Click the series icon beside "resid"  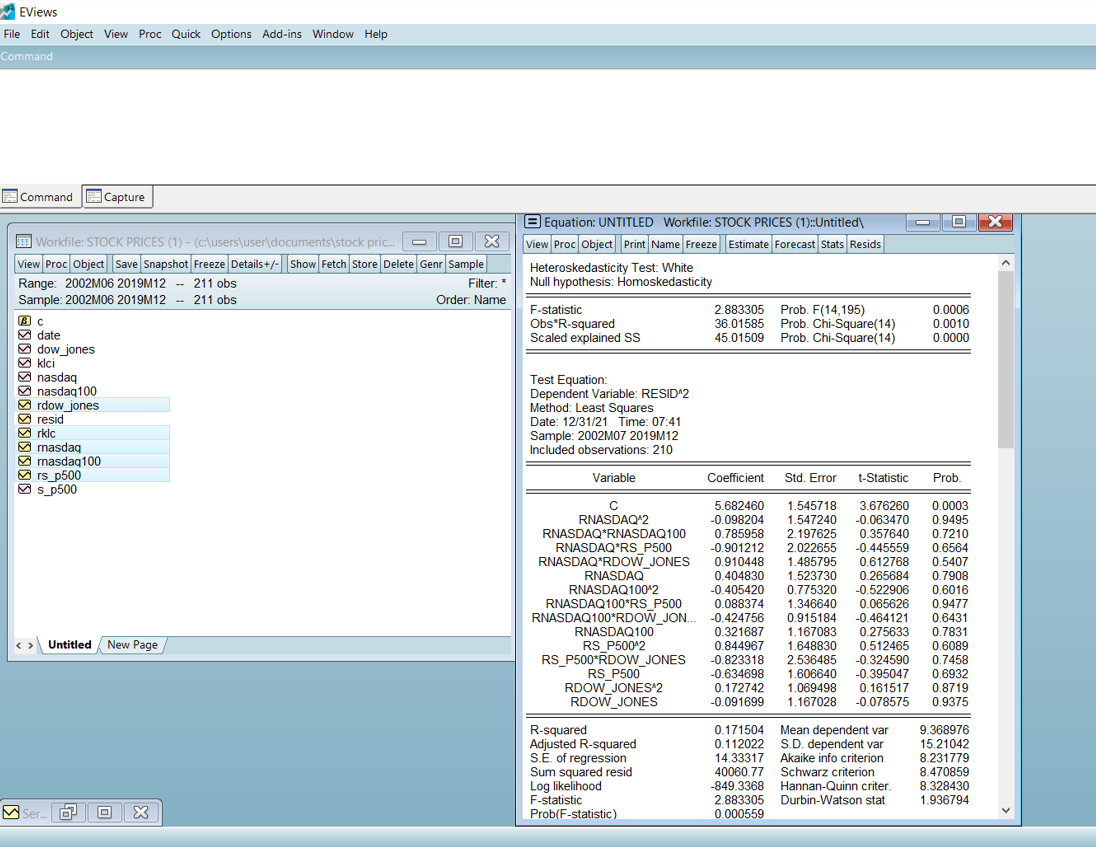22,419
